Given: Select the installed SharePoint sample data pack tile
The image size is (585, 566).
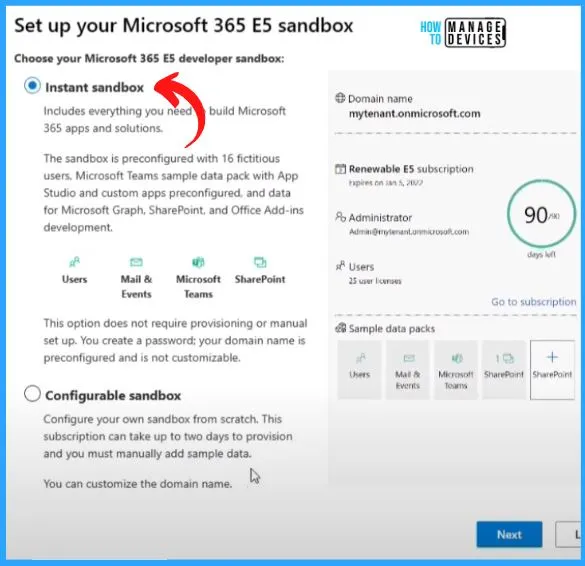Looking at the screenshot, I should coord(504,370).
